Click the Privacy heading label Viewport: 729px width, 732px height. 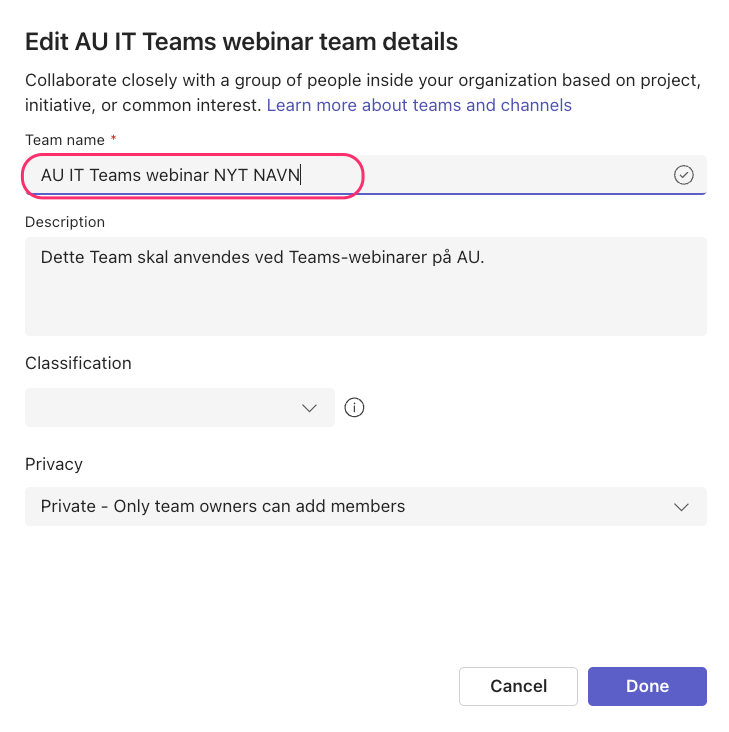(54, 464)
